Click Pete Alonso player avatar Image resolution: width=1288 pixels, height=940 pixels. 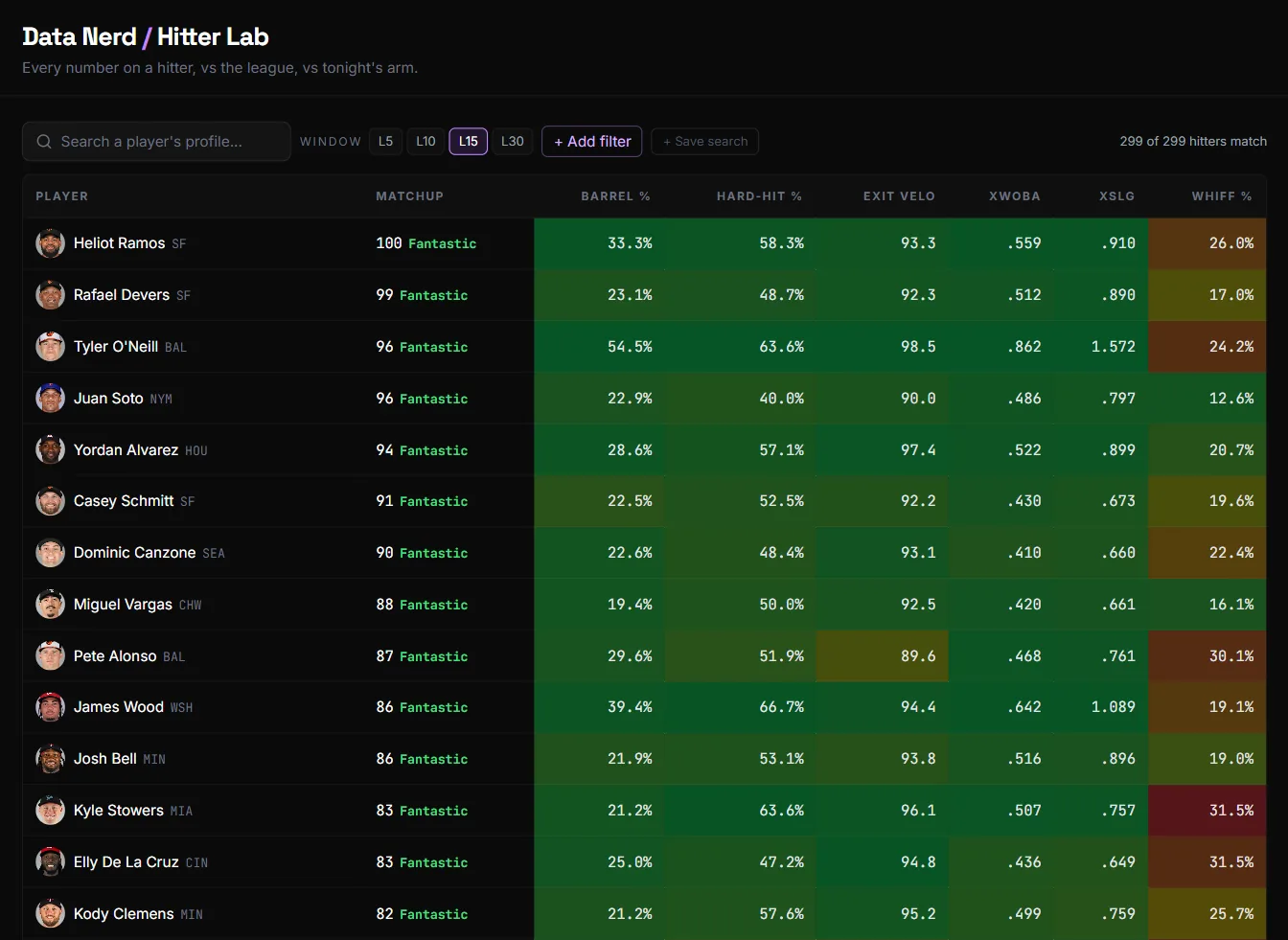point(50,656)
